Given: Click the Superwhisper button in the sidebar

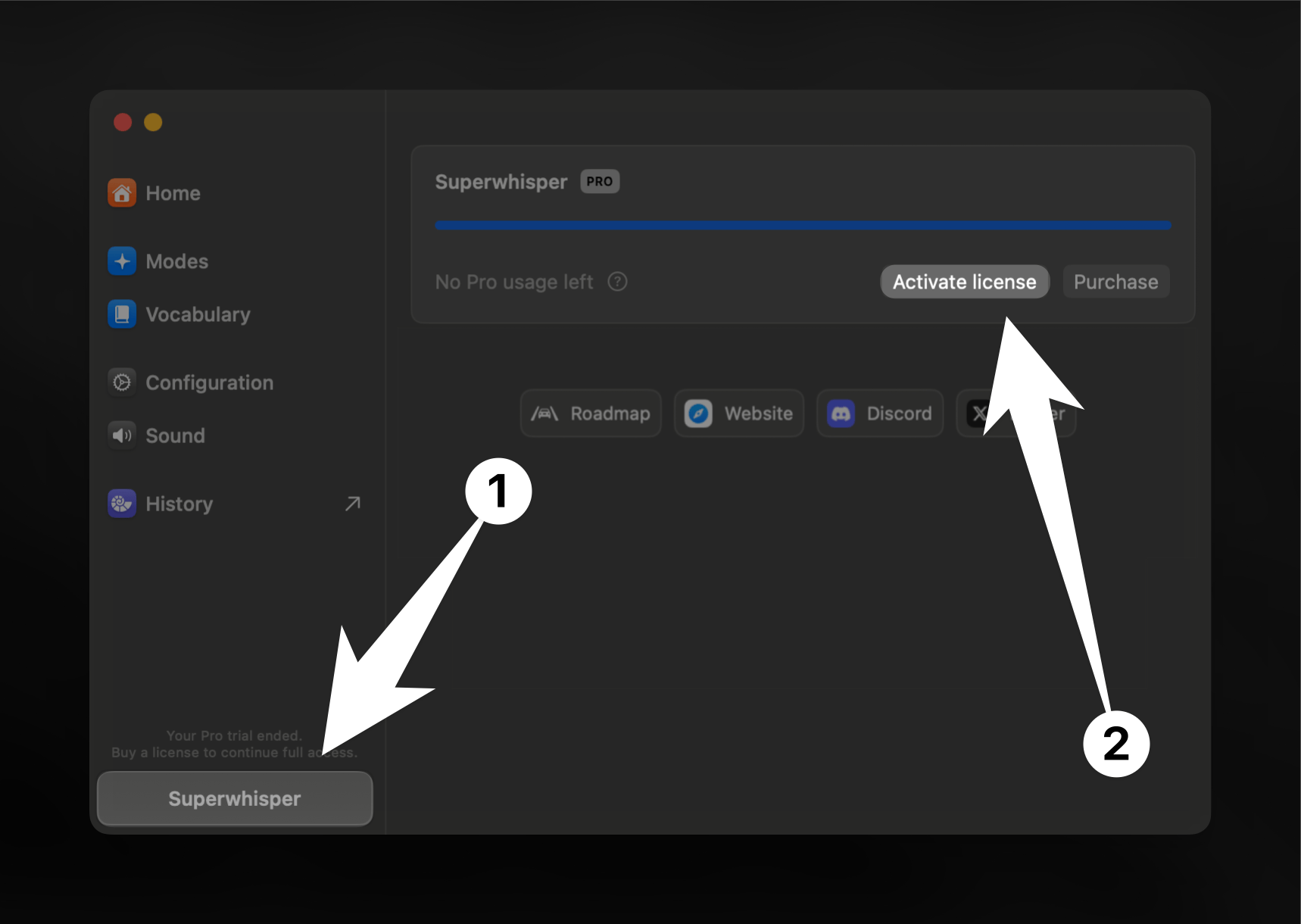Looking at the screenshot, I should (x=235, y=798).
